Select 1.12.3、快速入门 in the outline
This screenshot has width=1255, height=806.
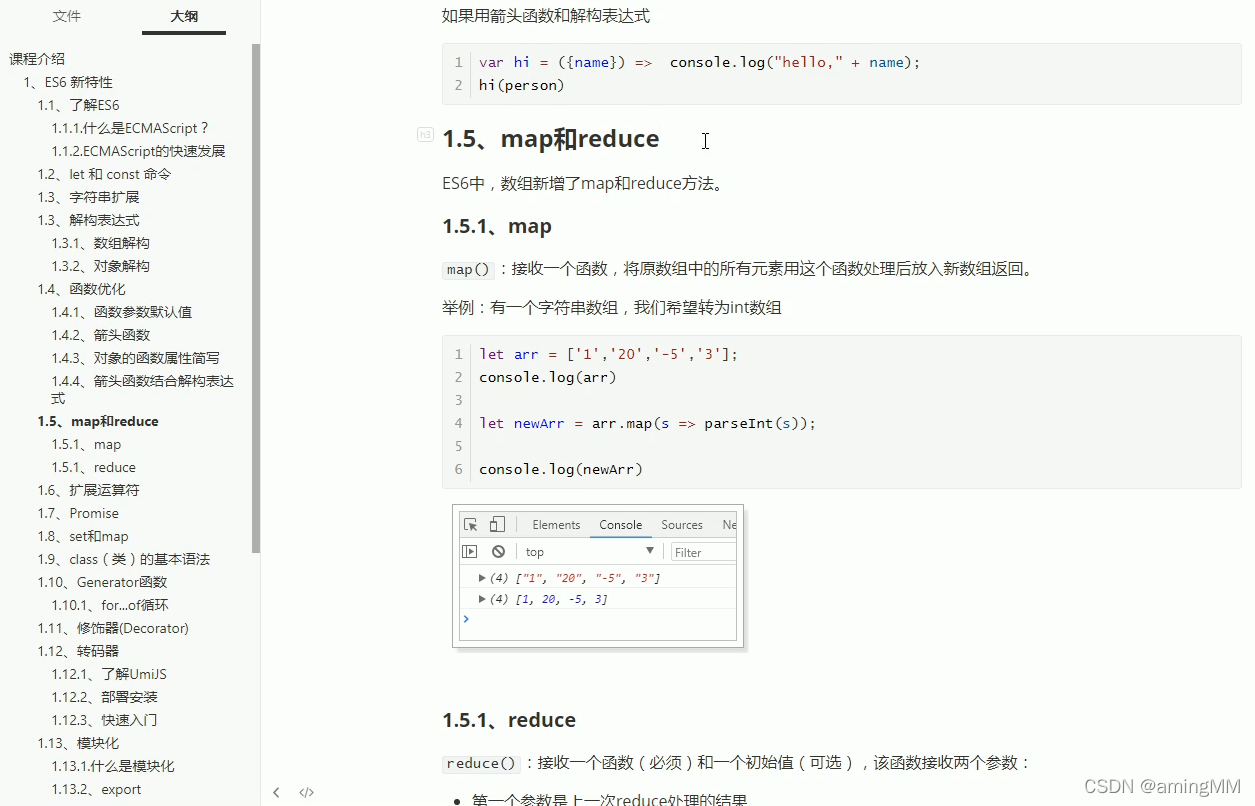click(105, 720)
